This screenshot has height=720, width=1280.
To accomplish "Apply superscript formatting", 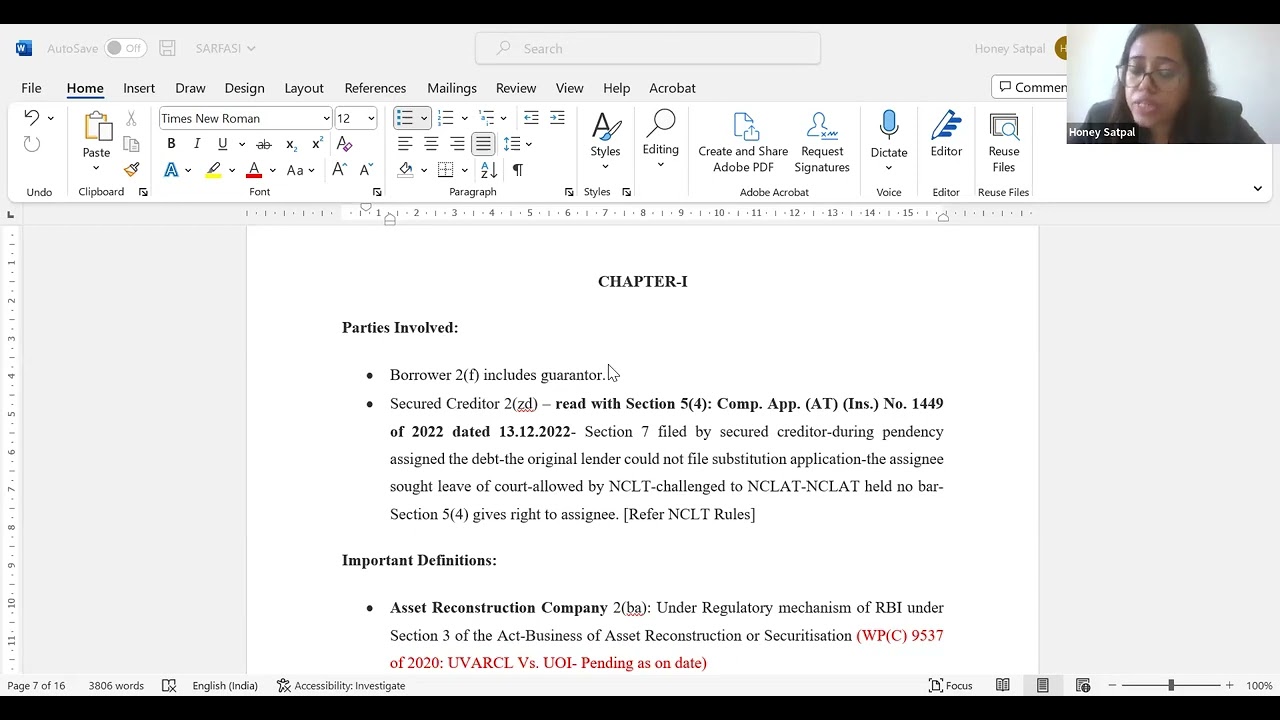I will tap(317, 144).
